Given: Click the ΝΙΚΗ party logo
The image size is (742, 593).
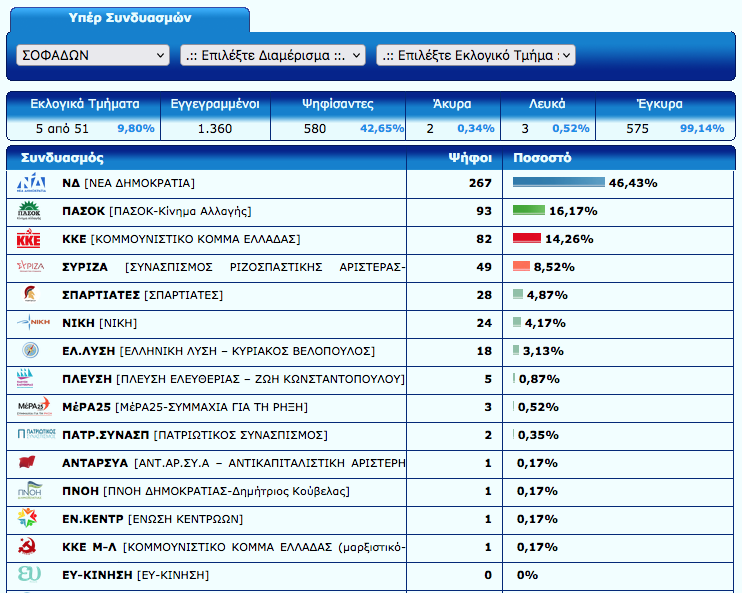Looking at the screenshot, I should (31, 323).
